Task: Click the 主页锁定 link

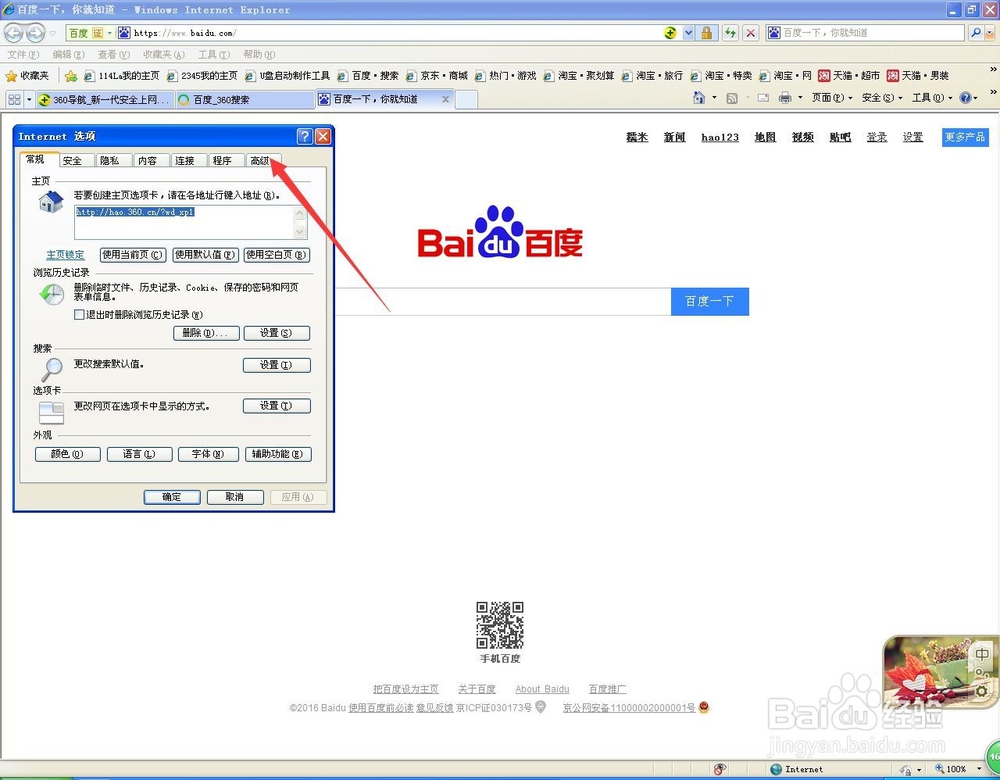Action: [65, 254]
